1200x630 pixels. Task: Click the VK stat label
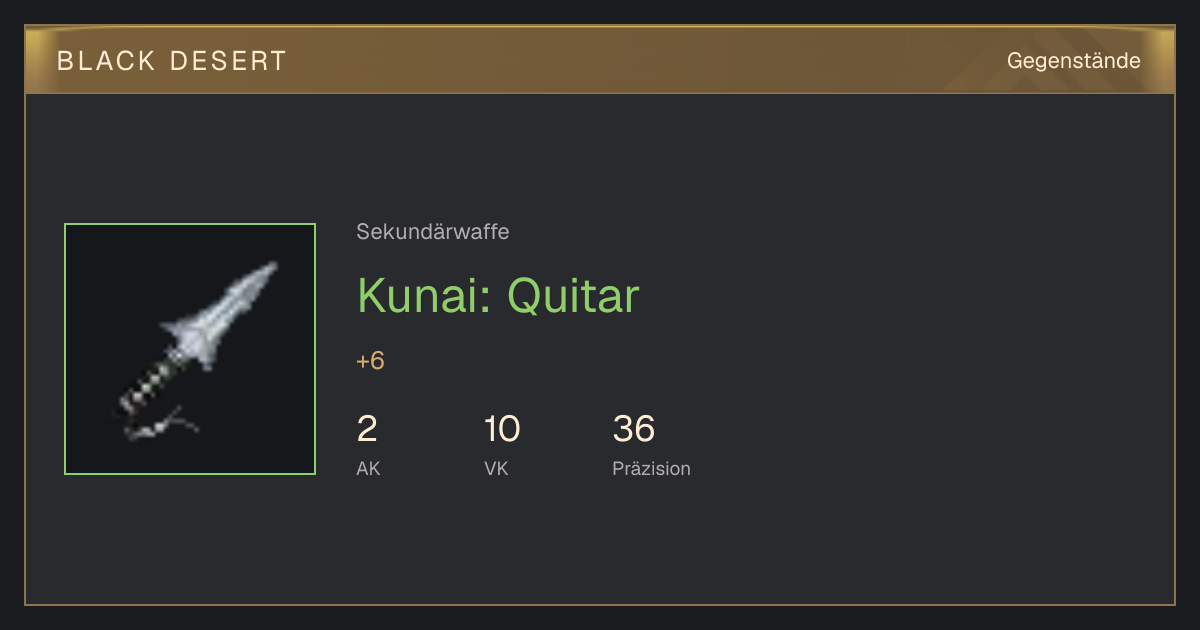tap(496, 468)
